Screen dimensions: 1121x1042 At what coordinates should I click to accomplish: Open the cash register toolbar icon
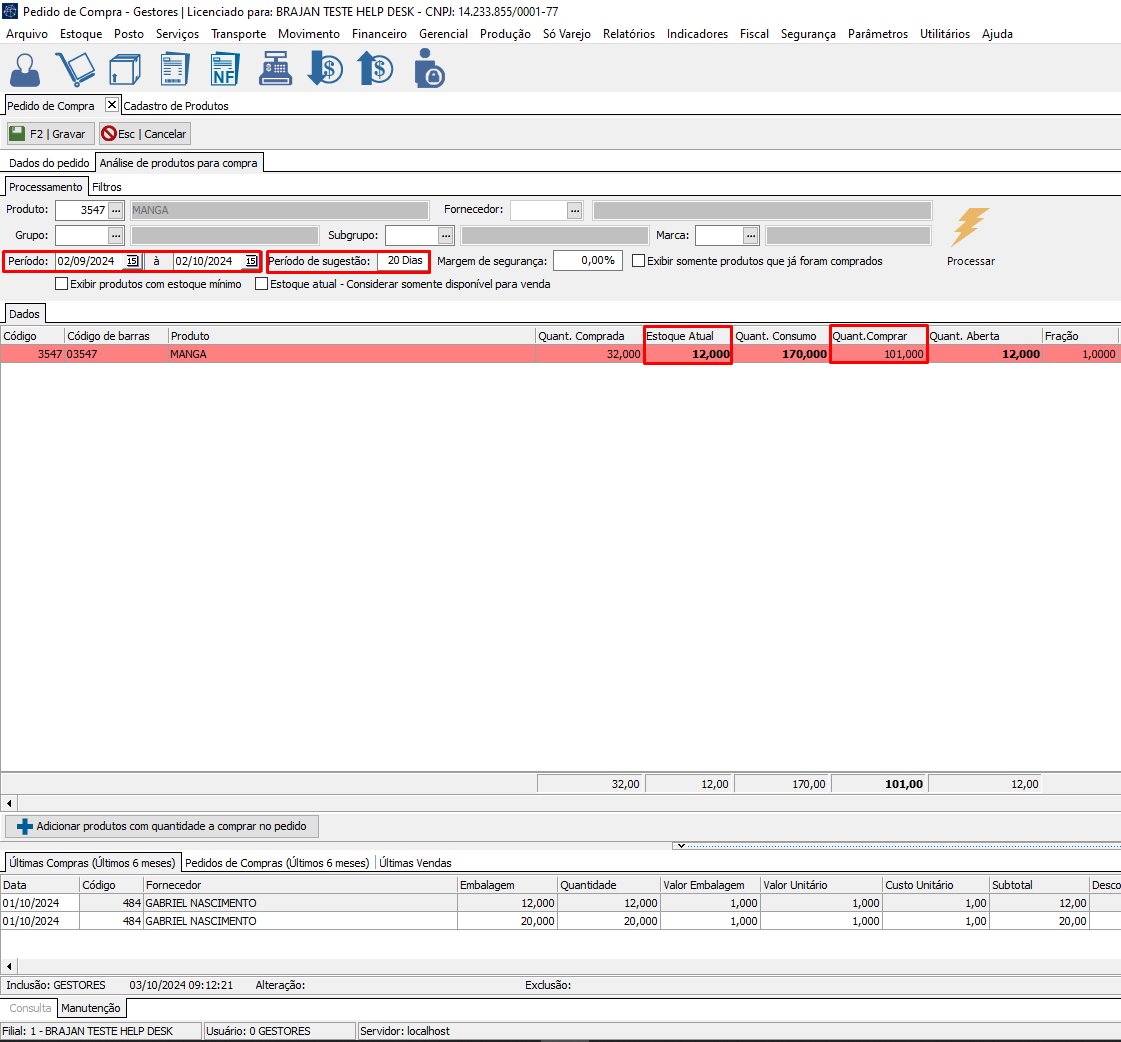[275, 69]
